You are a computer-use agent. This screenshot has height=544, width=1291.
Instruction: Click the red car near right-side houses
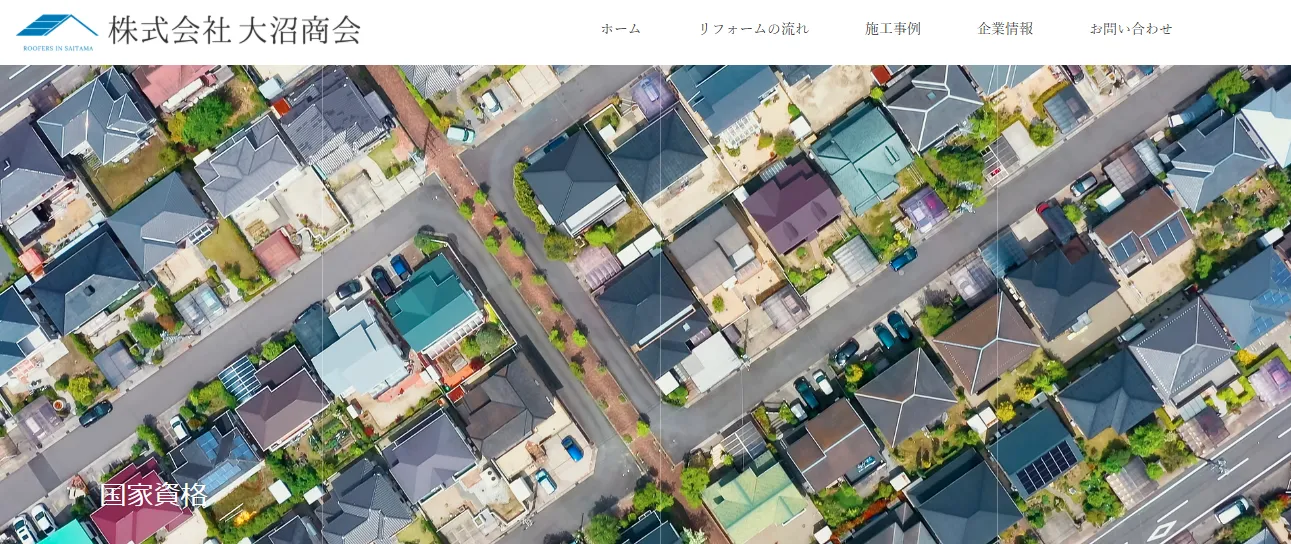(x=1043, y=208)
